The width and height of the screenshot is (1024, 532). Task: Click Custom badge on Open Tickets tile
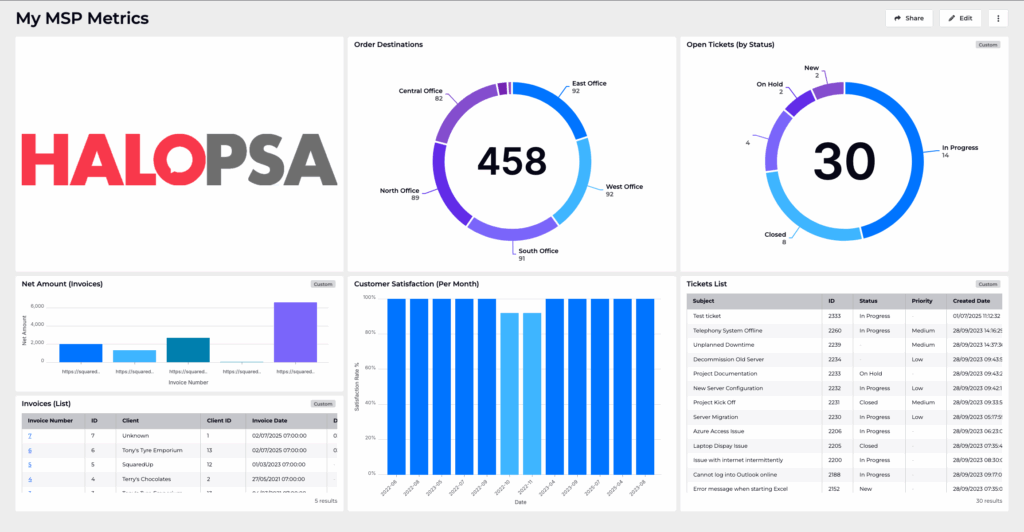(987, 45)
